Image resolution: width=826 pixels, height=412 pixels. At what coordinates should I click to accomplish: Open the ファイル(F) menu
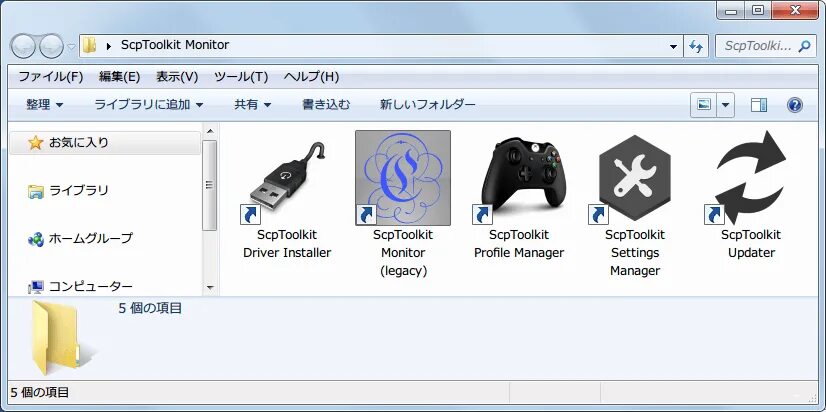click(x=51, y=77)
